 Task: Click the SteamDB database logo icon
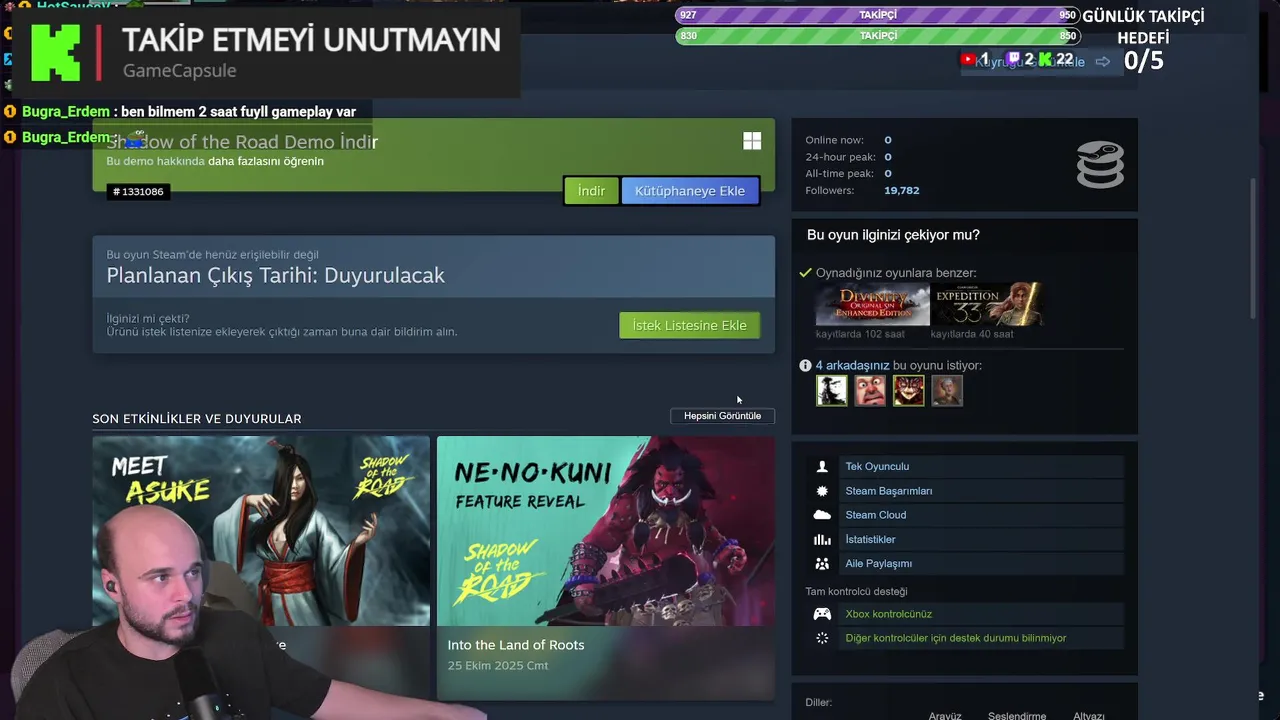tap(1100, 164)
